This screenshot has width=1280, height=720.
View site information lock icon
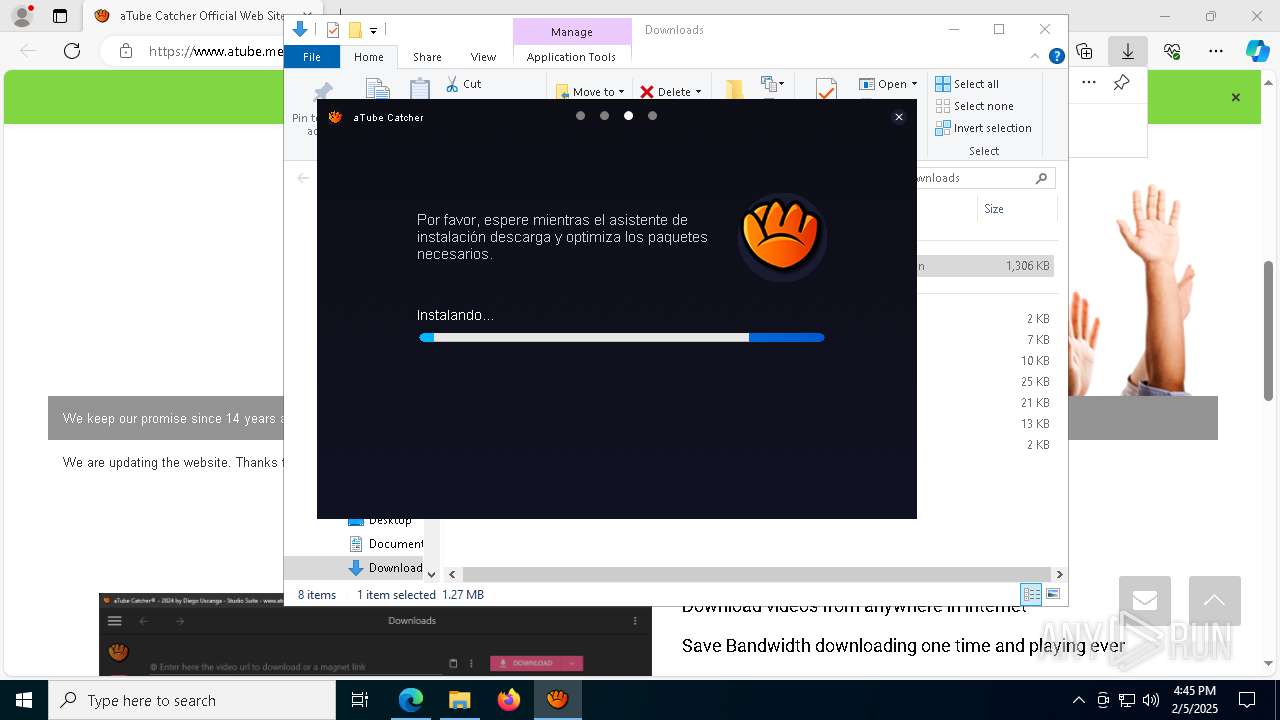tap(125, 51)
